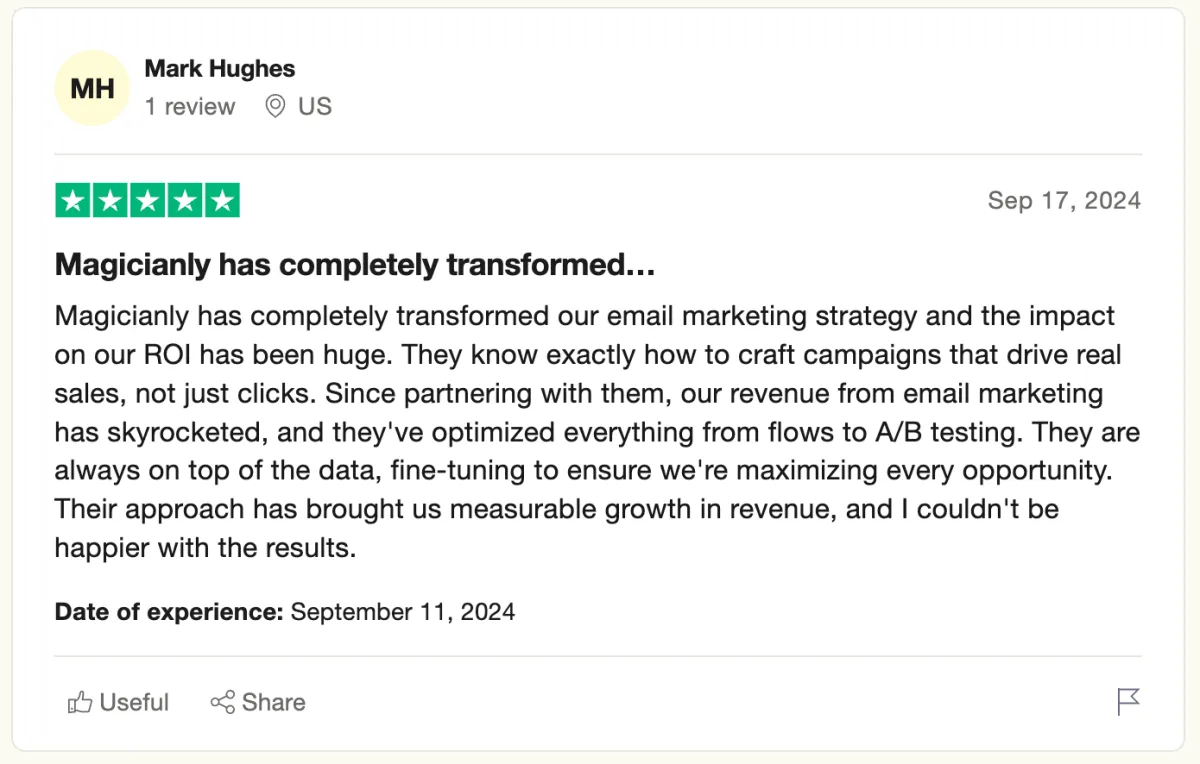1200x764 pixels.
Task: Click the fourth green rating star
Action: 184,200
